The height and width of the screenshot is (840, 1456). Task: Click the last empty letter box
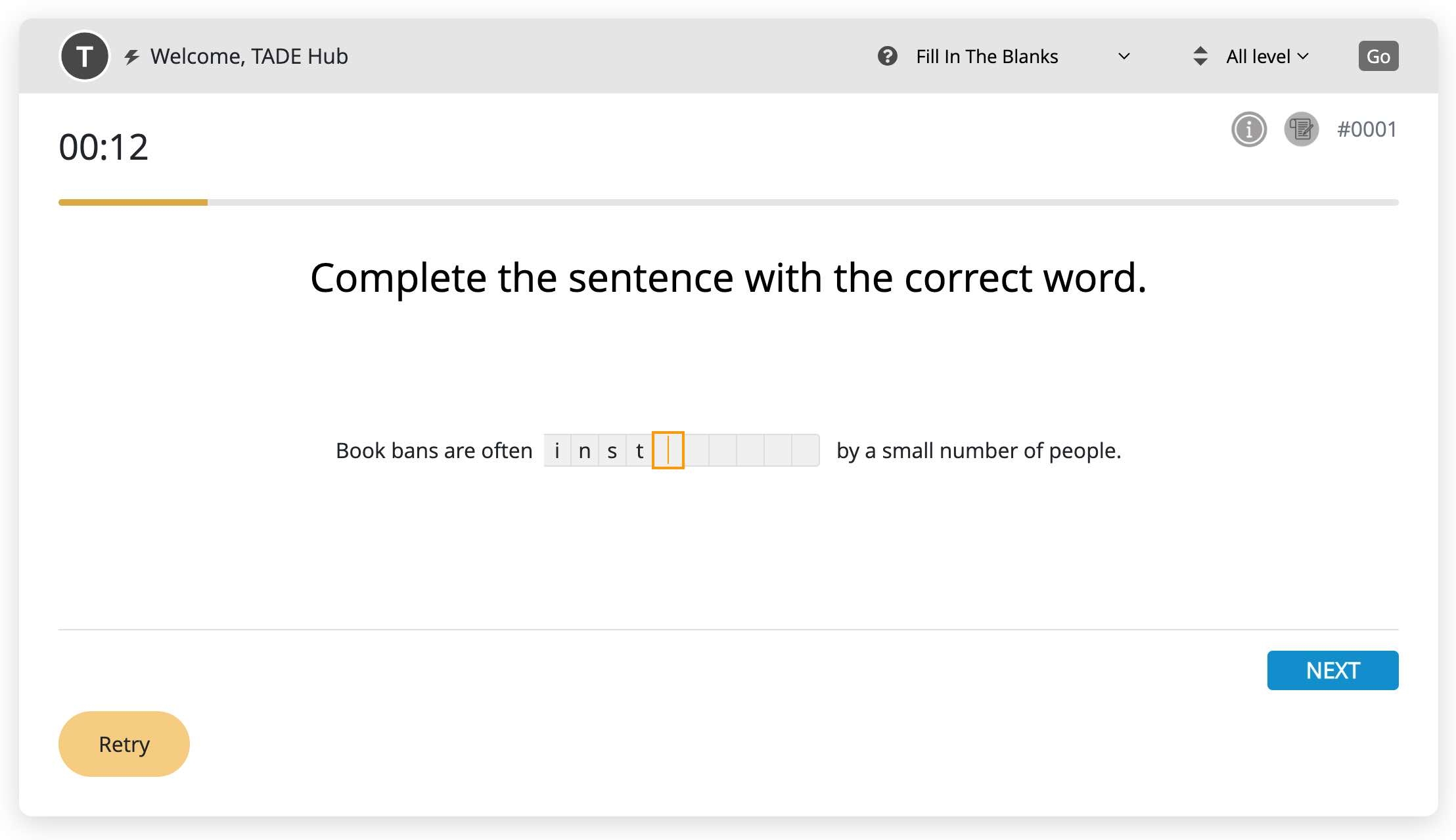806,451
